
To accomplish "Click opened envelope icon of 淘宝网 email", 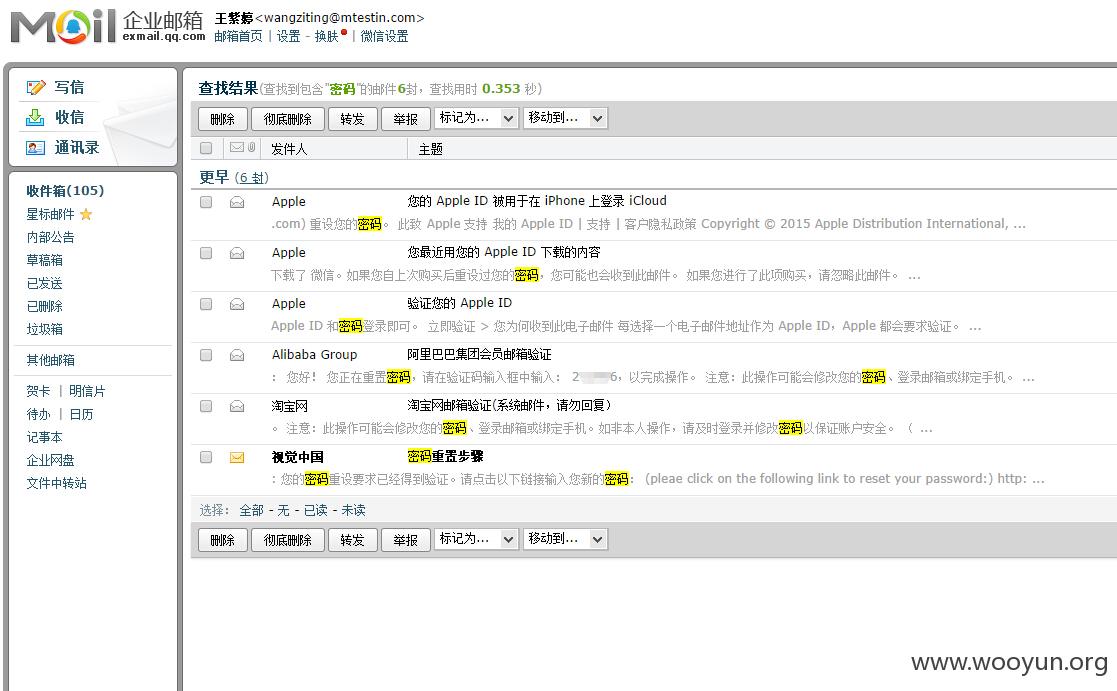I will pos(237,406).
